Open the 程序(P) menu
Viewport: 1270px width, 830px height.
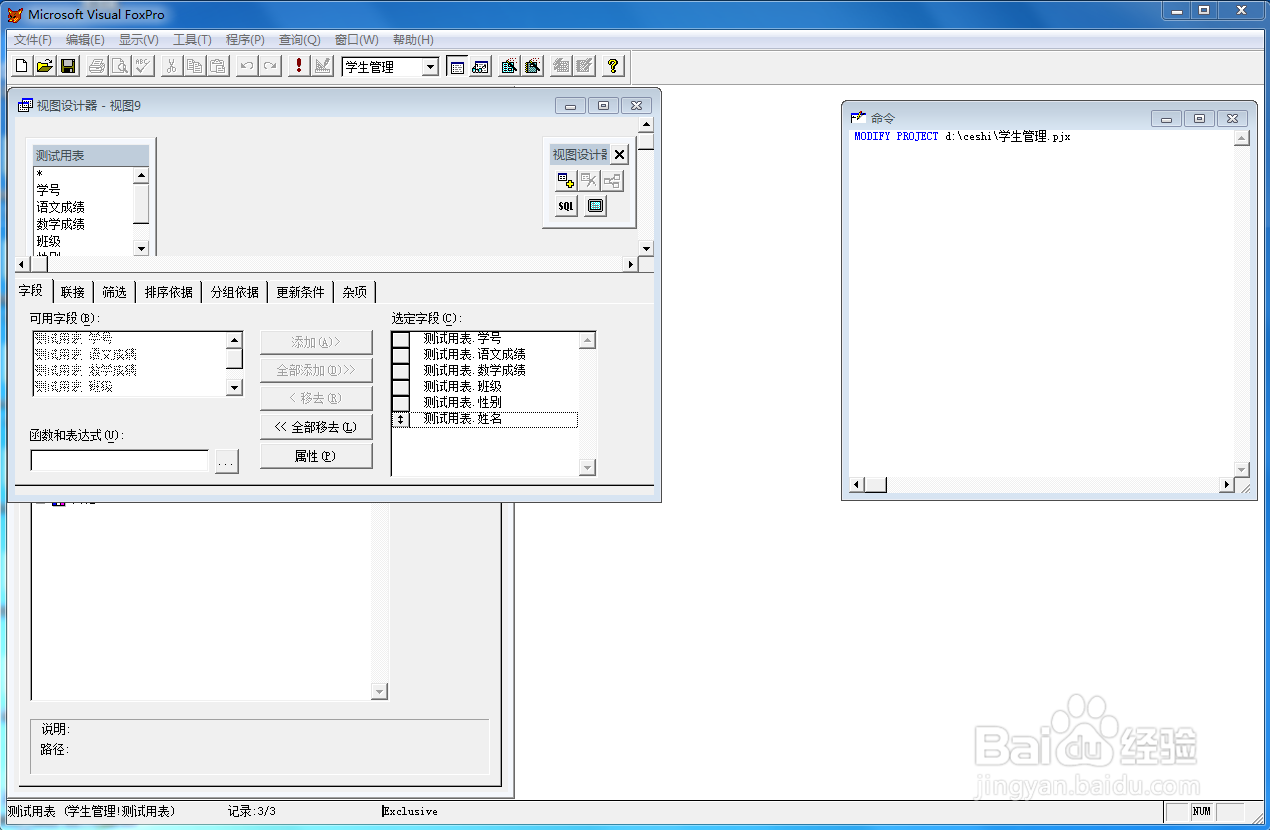[x=245, y=40]
